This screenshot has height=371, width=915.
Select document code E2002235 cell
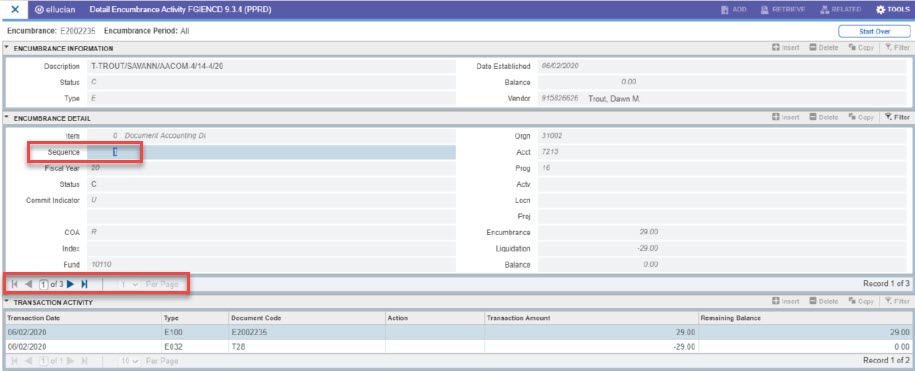click(x=307, y=332)
